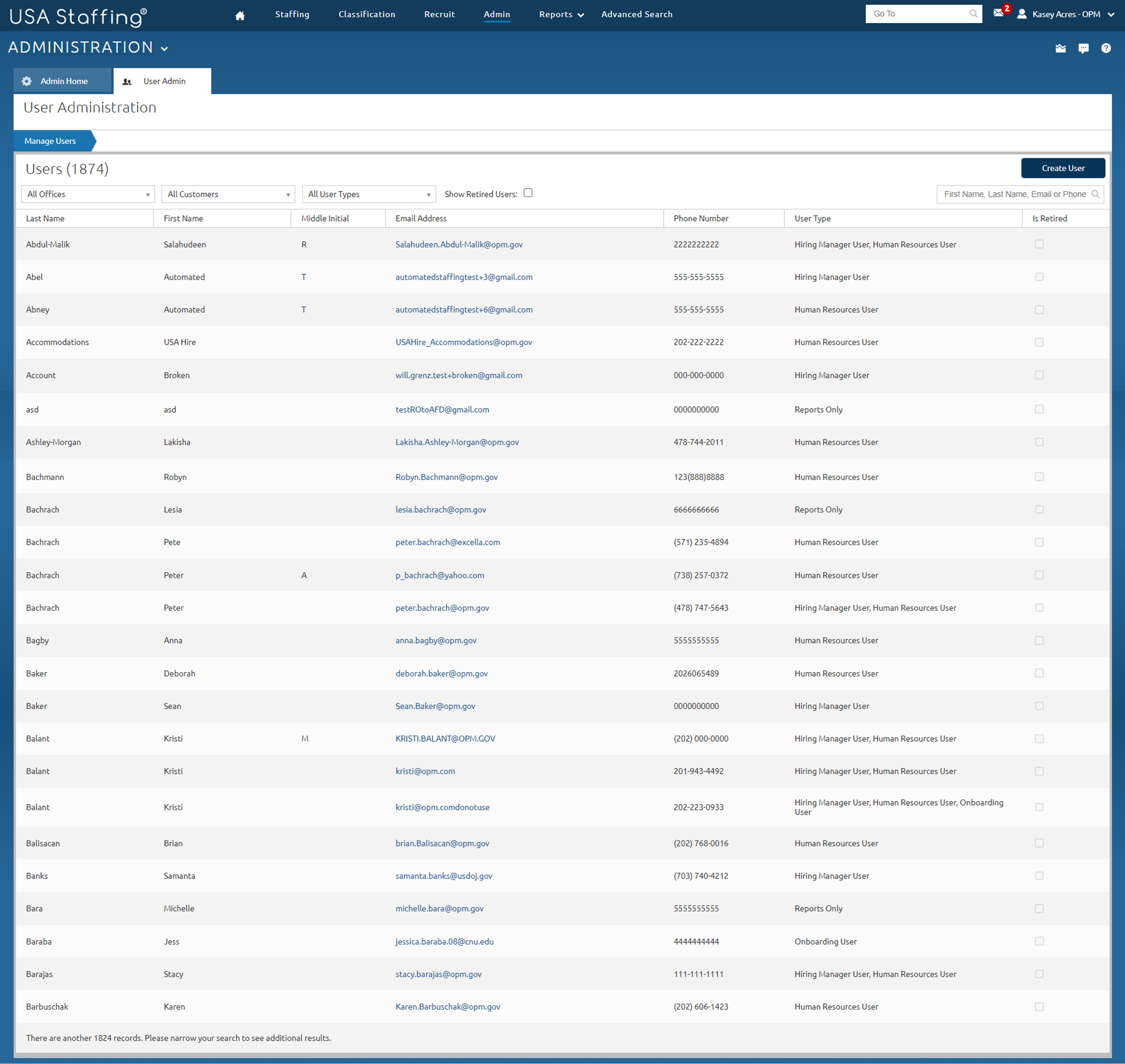Enable Show Retired Users
The image size is (1125, 1064).
tap(528, 193)
